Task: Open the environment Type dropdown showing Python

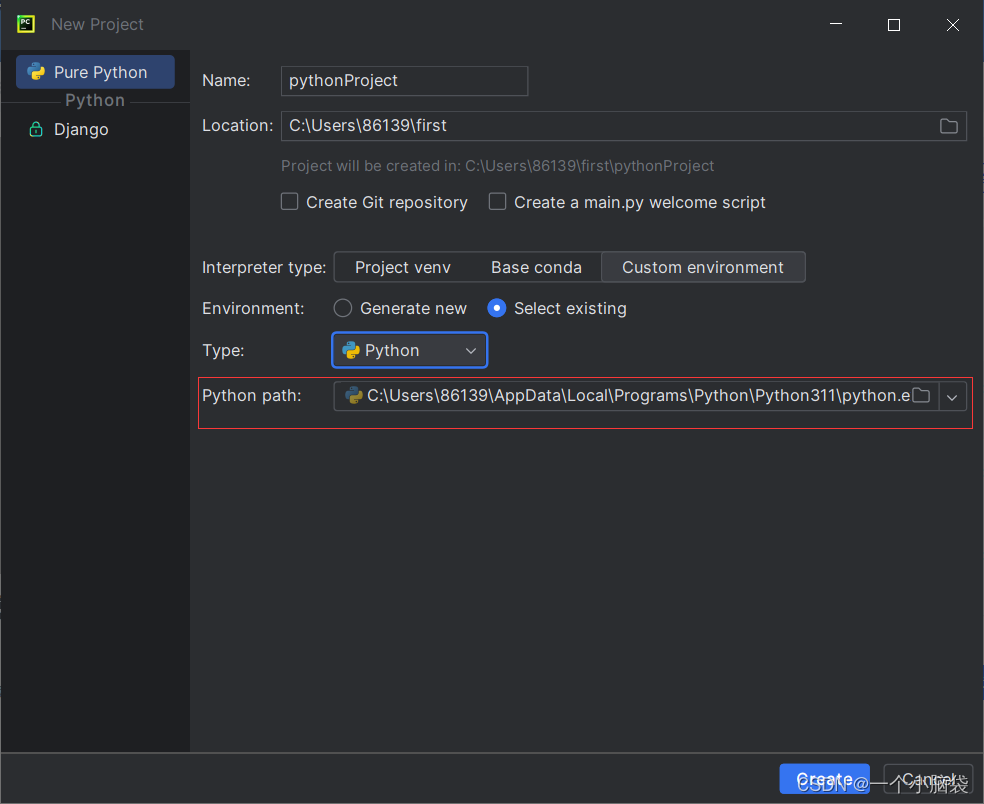Action: [409, 350]
